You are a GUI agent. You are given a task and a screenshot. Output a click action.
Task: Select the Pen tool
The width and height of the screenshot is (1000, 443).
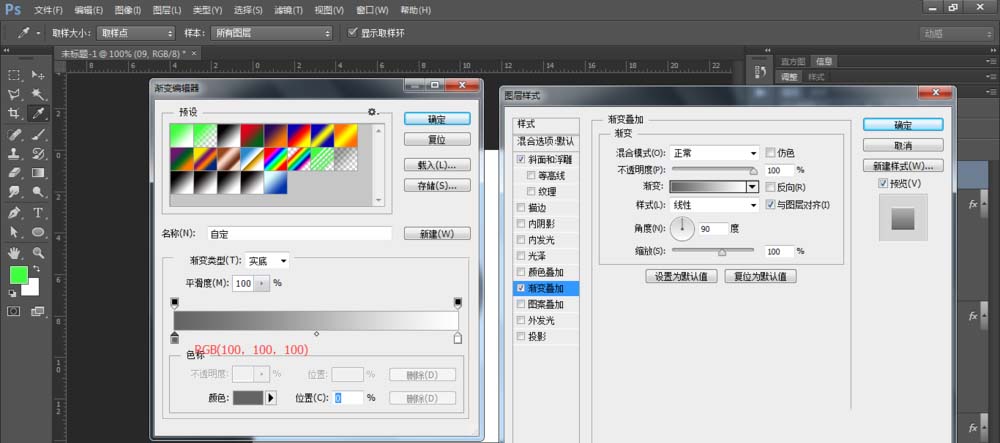(15, 213)
